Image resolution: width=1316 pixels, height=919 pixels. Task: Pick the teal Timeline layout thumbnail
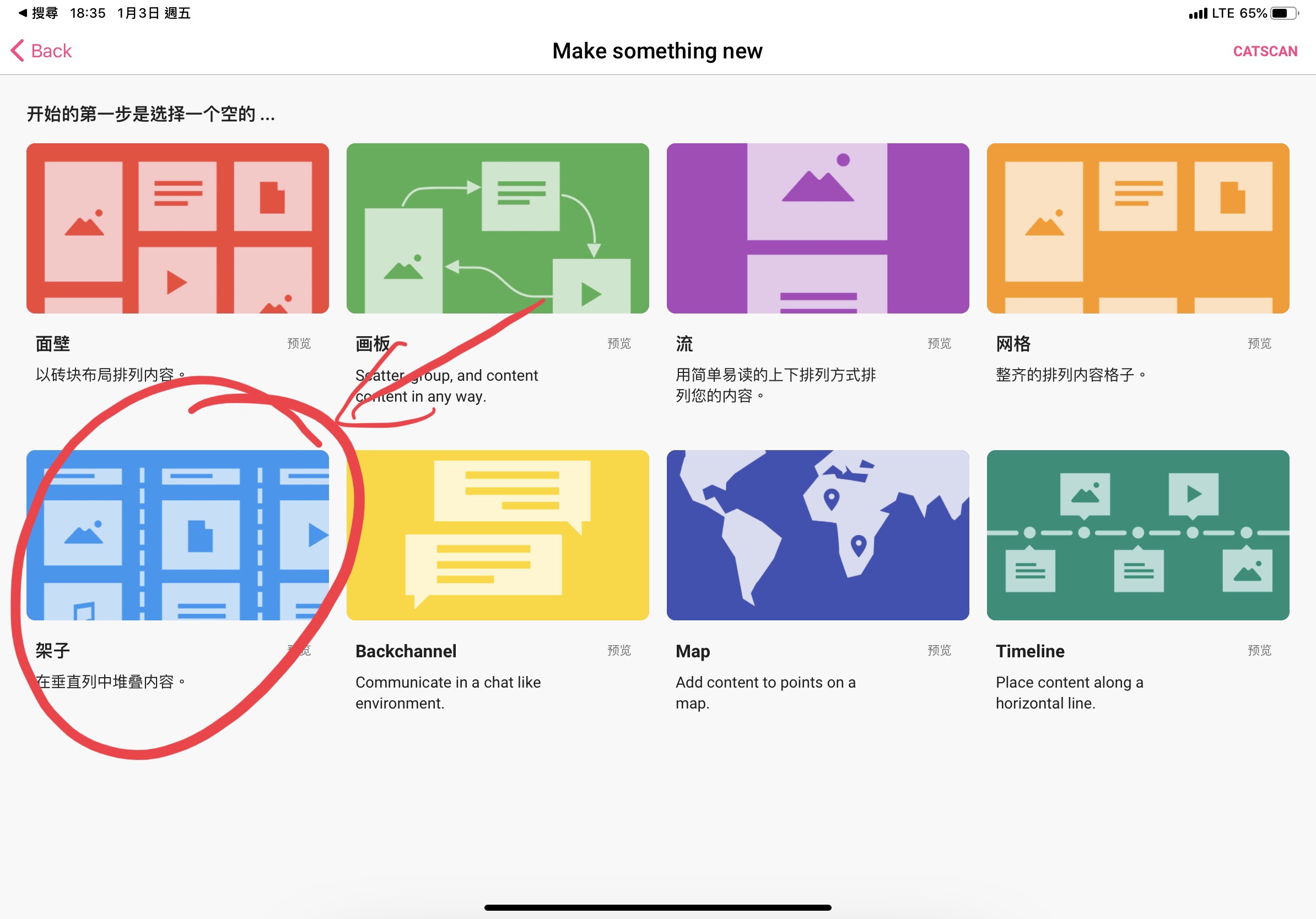click(x=1138, y=534)
